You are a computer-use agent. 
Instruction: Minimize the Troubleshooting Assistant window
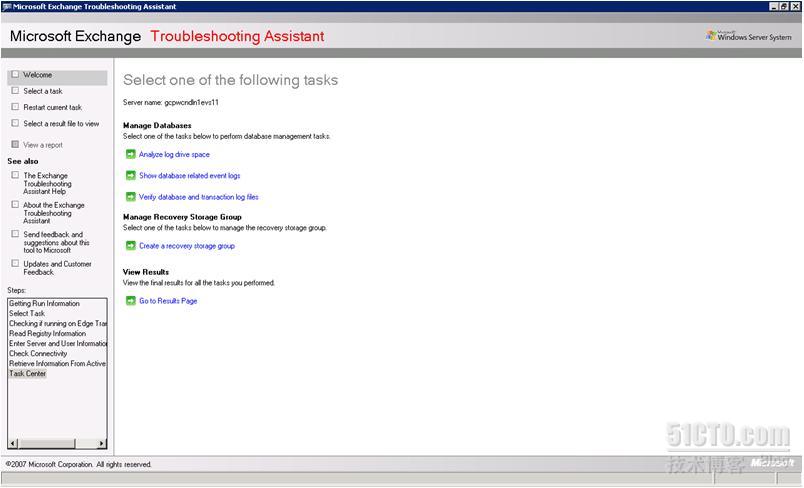pos(774,7)
